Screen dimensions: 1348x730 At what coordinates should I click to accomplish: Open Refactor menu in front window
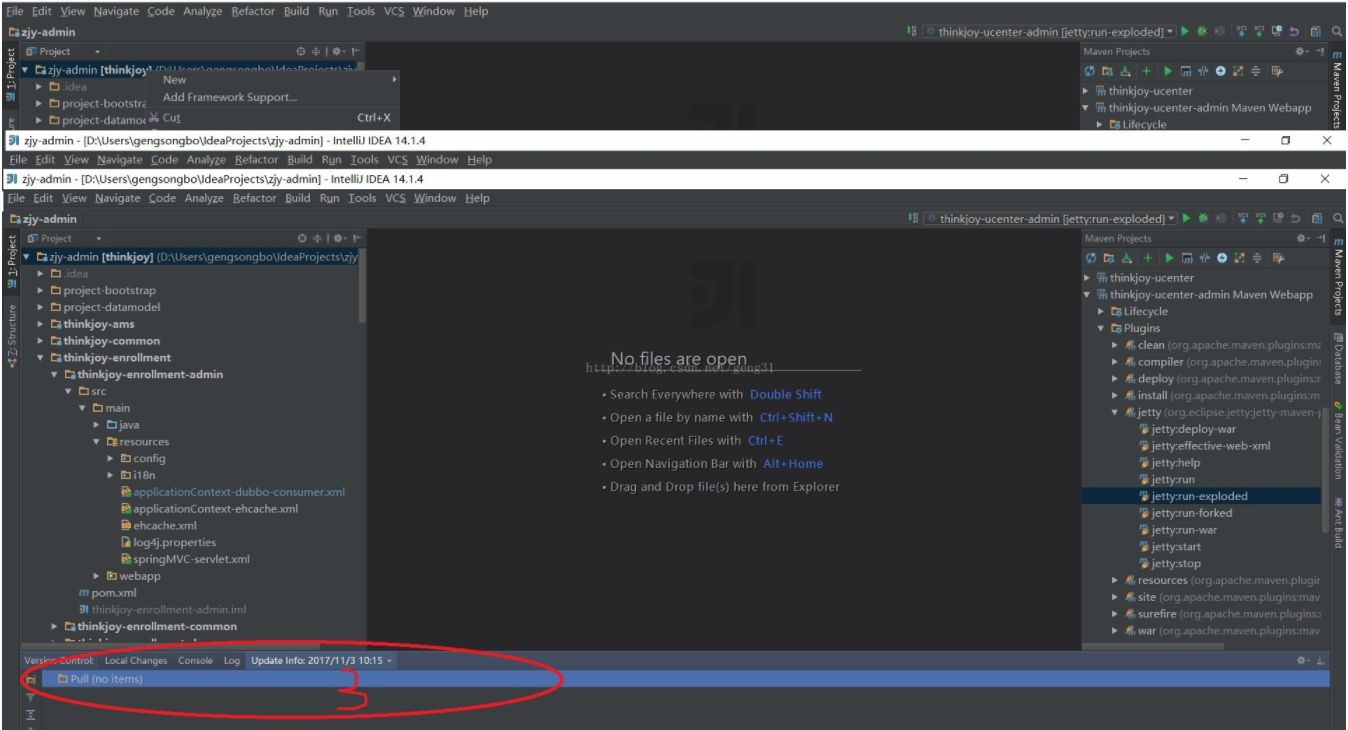[254, 198]
